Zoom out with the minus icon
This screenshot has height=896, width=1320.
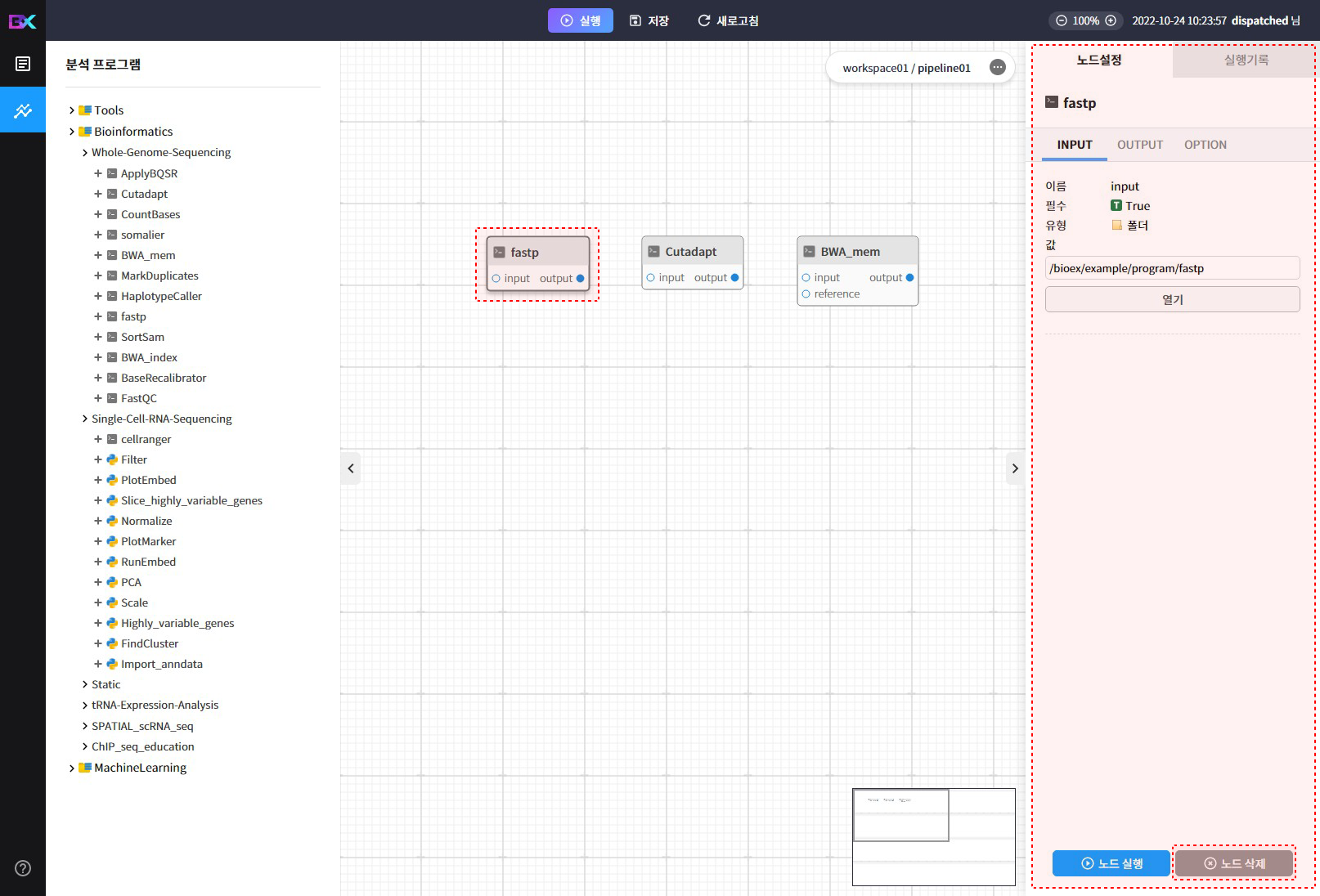pos(1062,20)
